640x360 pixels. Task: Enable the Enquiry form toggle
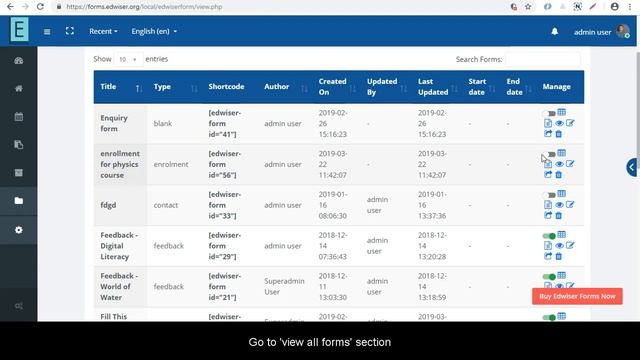[x=549, y=113]
